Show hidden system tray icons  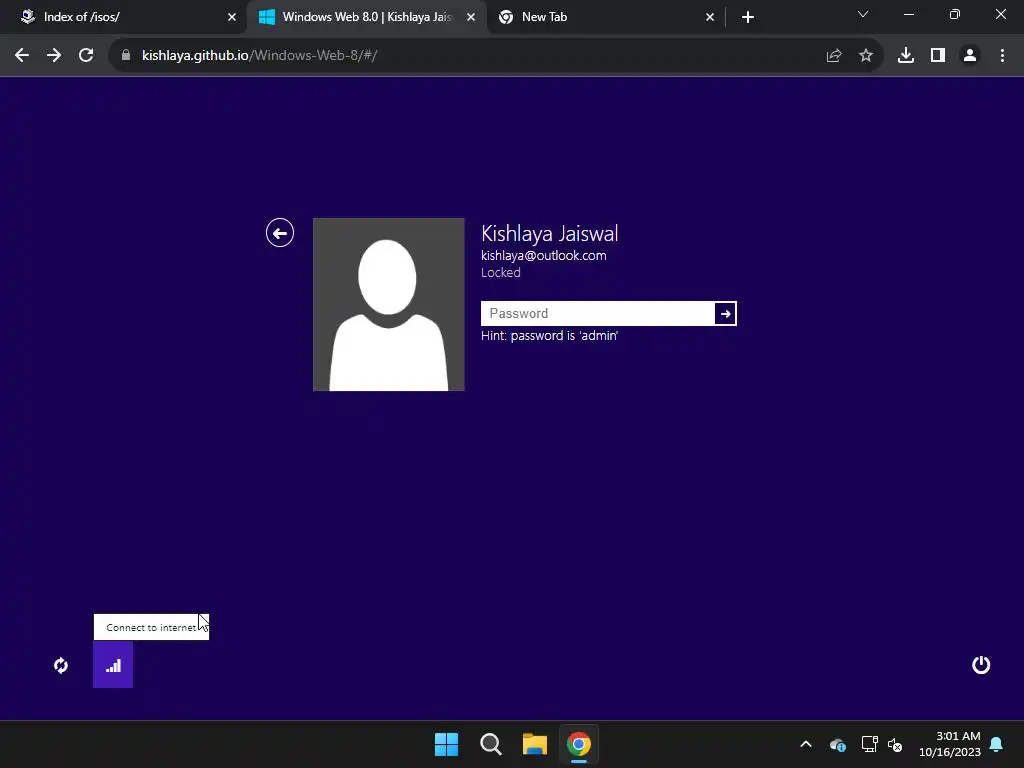[806, 744]
